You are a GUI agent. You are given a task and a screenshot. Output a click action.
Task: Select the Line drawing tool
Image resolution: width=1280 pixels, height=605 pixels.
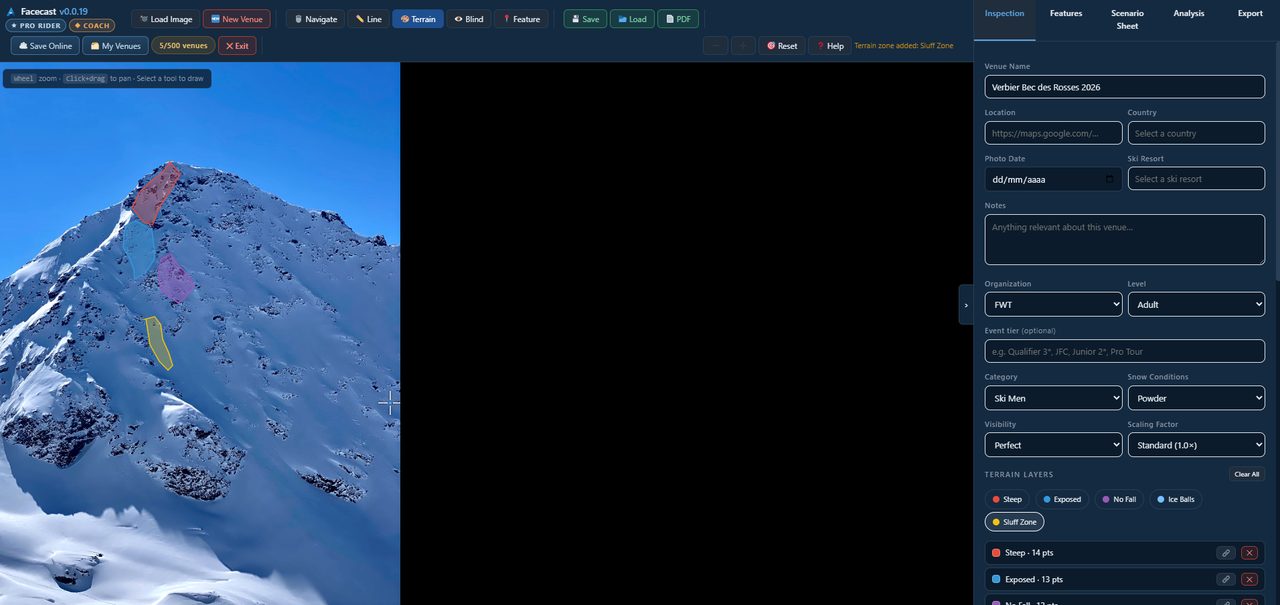pyautogui.click(x=368, y=19)
